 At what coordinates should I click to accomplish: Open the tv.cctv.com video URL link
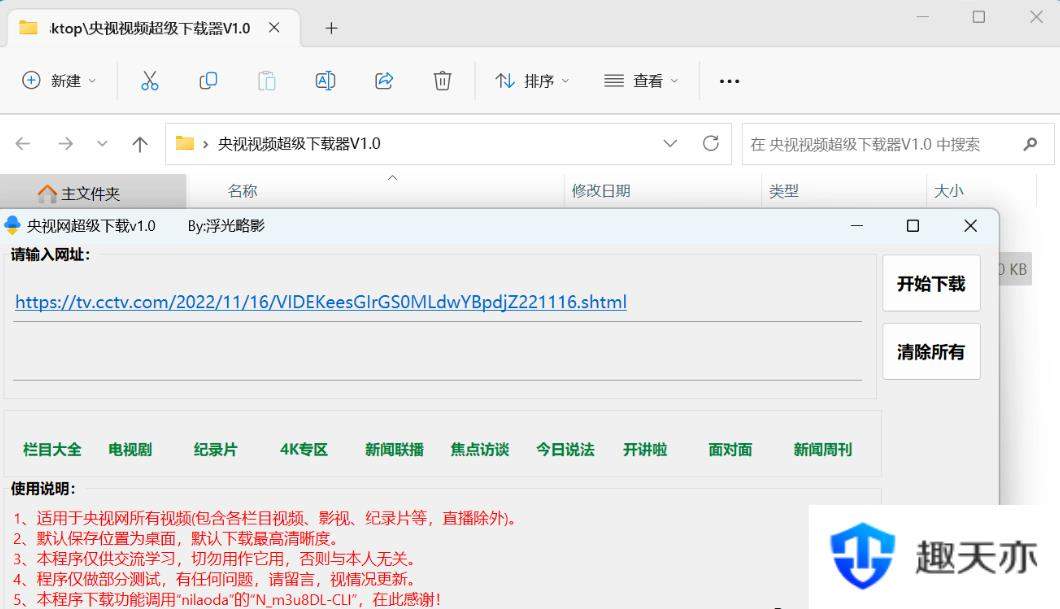[x=321, y=301]
